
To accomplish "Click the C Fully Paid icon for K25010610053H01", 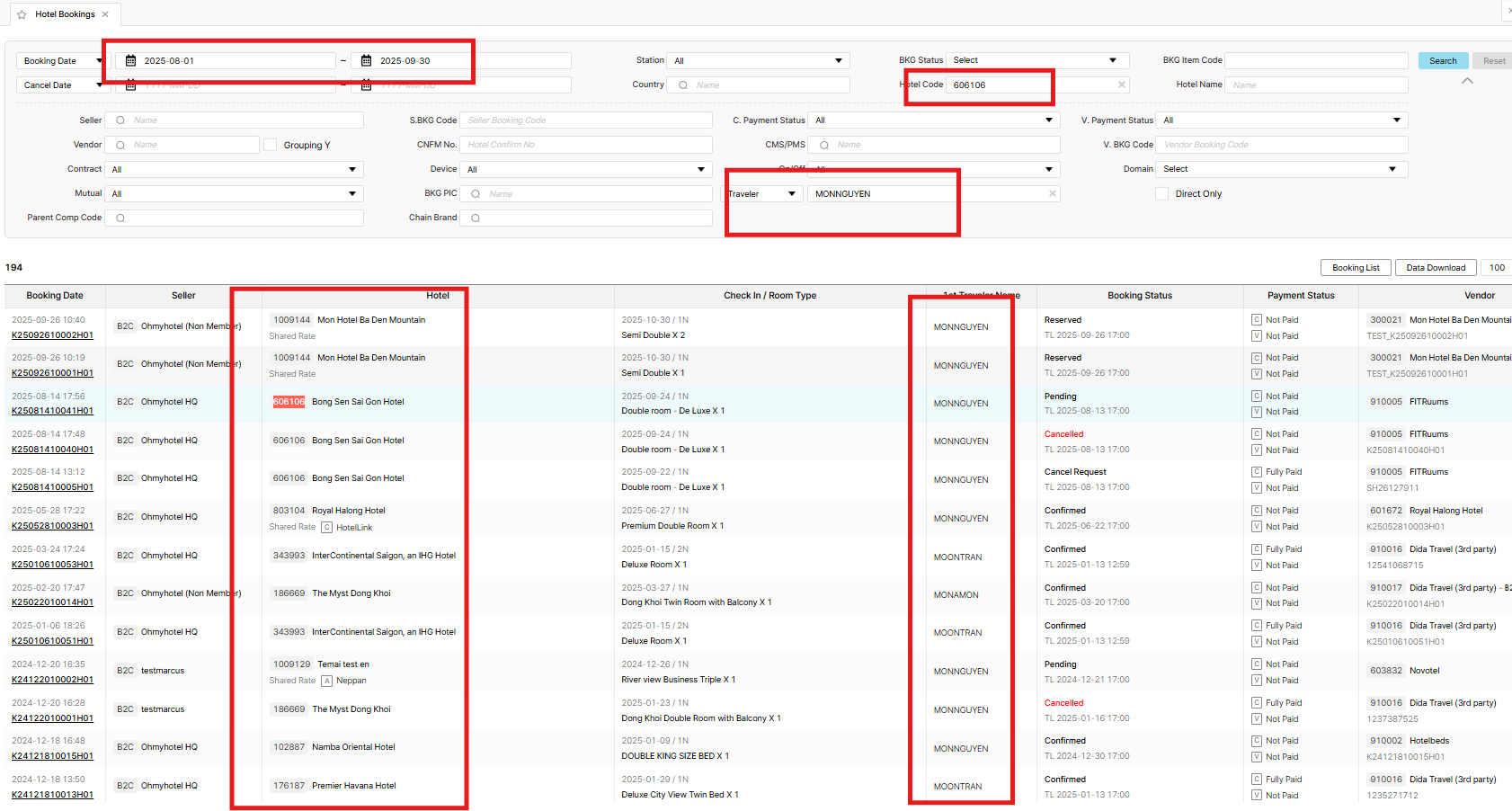I will point(1257,549).
